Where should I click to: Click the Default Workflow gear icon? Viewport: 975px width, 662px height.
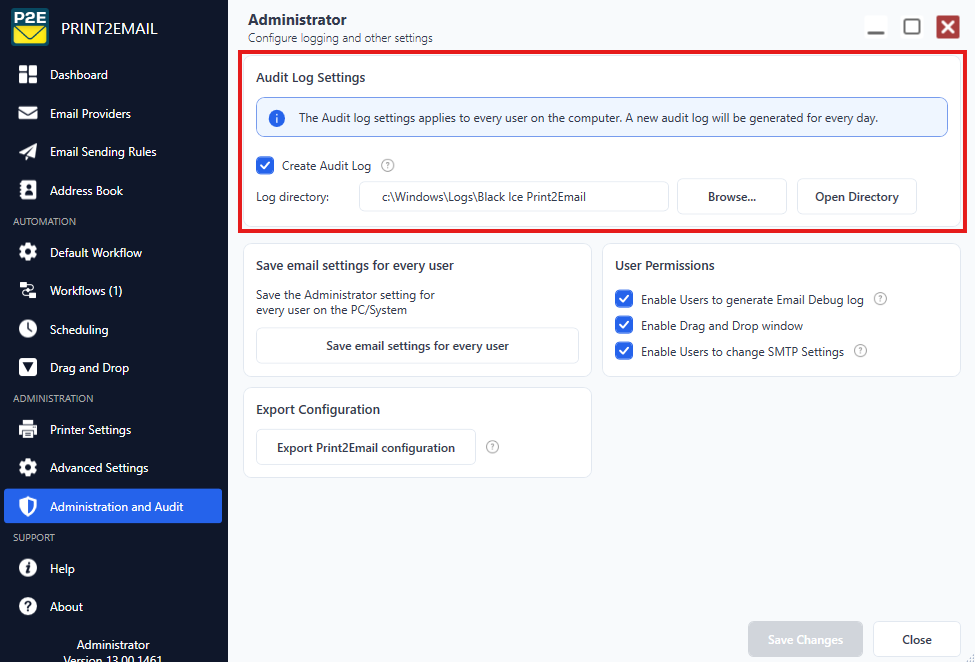pyautogui.click(x=28, y=252)
